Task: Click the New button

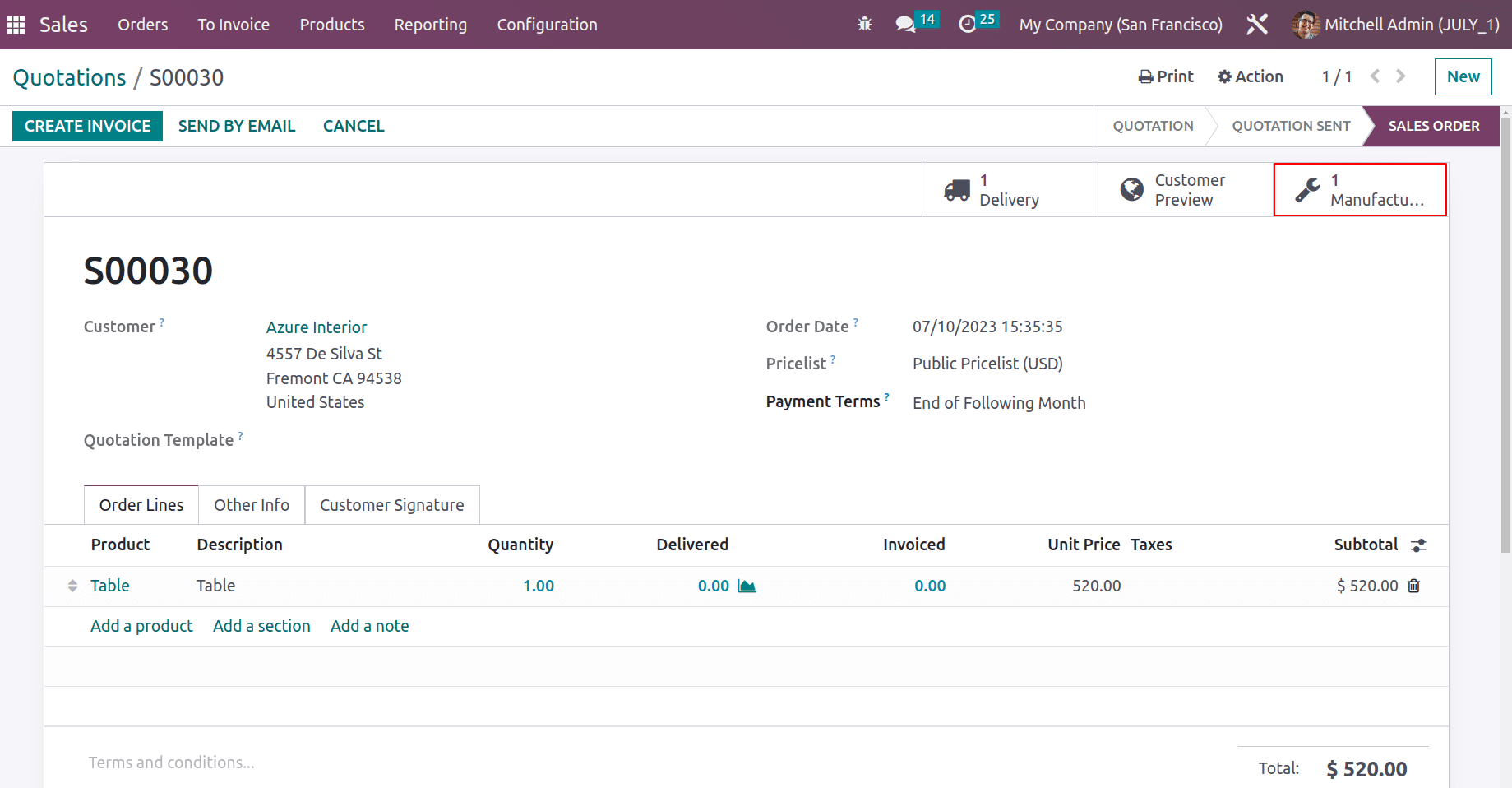Action: pyautogui.click(x=1463, y=76)
